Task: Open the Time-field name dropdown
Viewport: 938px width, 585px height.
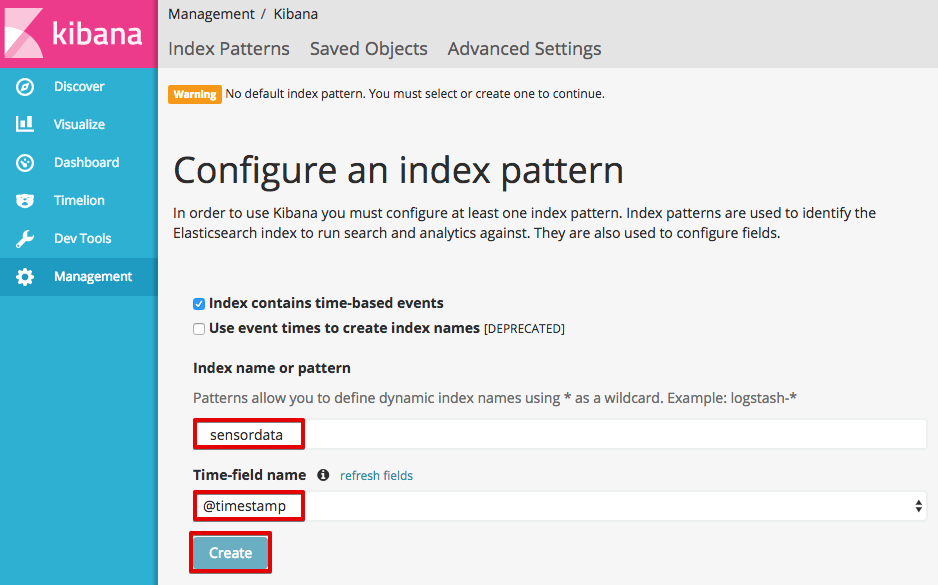Action: pos(559,506)
